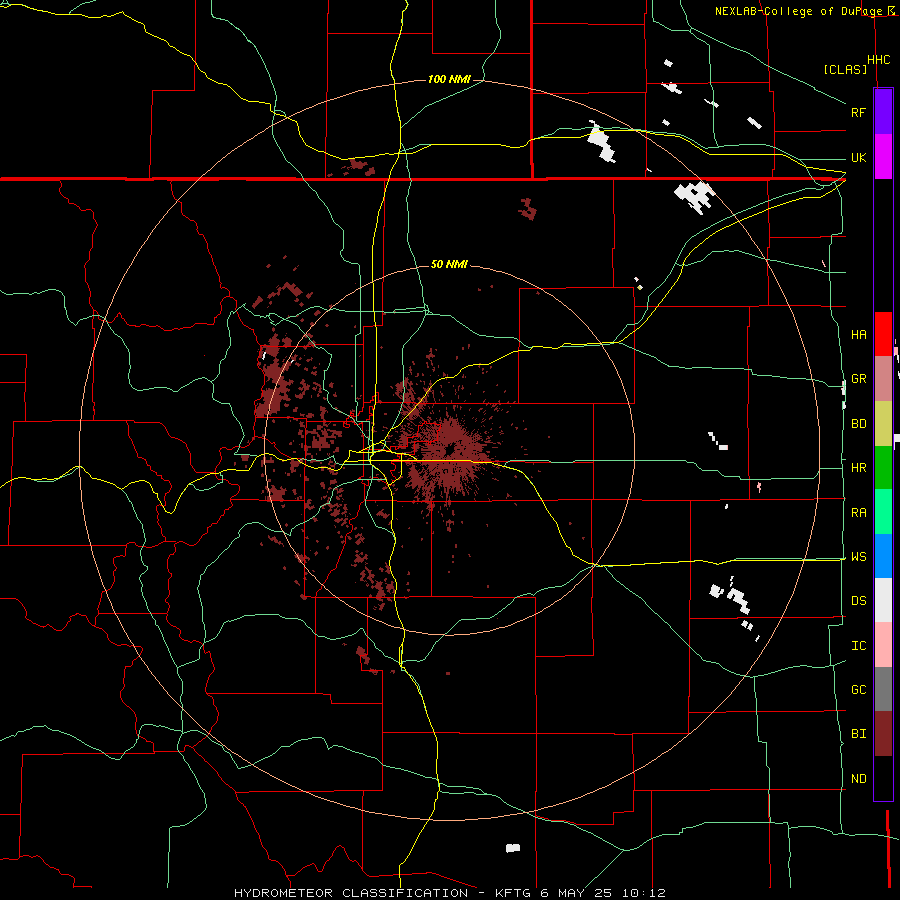Image resolution: width=900 pixels, height=900 pixels.
Task: Click the 50 NMI range ring label
Action: 449,264
